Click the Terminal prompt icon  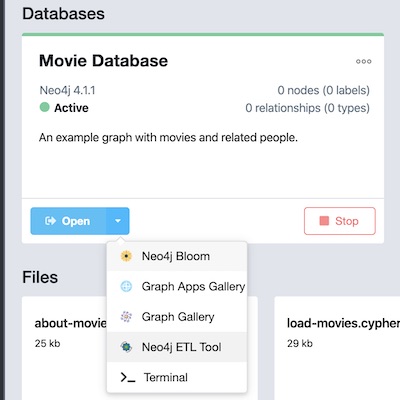coord(128,377)
